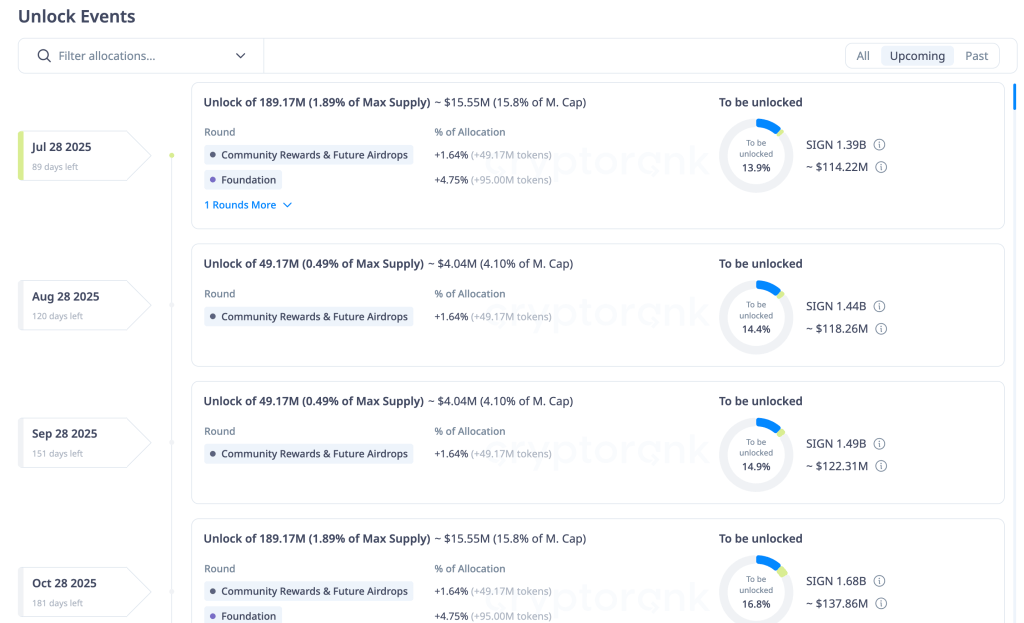Open info tooltip next to SIGN 1.44B

tap(879, 306)
